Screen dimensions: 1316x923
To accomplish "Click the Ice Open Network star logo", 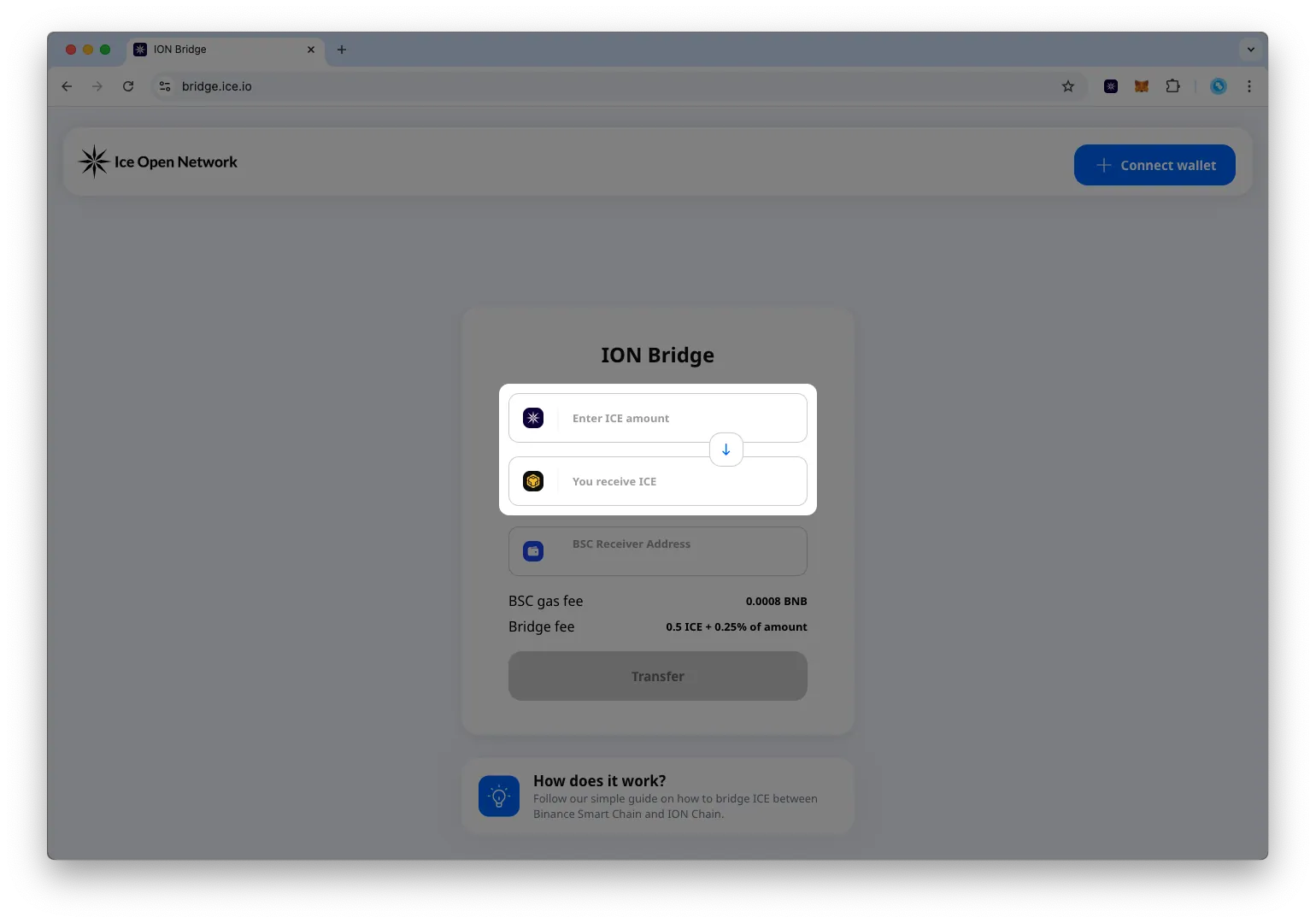I will pos(94,162).
